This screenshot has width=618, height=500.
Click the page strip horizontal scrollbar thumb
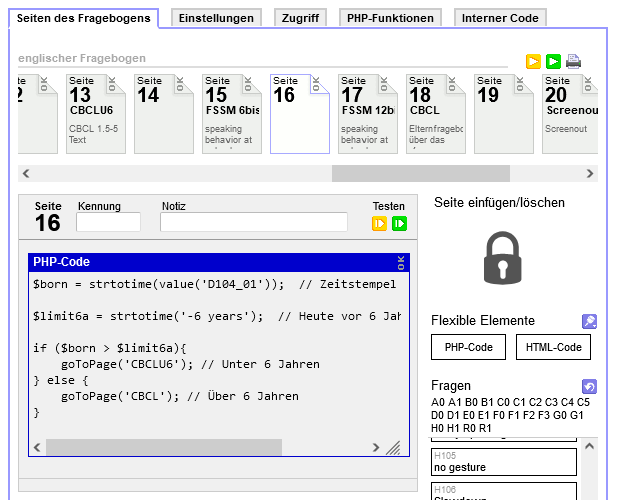tap(421, 173)
